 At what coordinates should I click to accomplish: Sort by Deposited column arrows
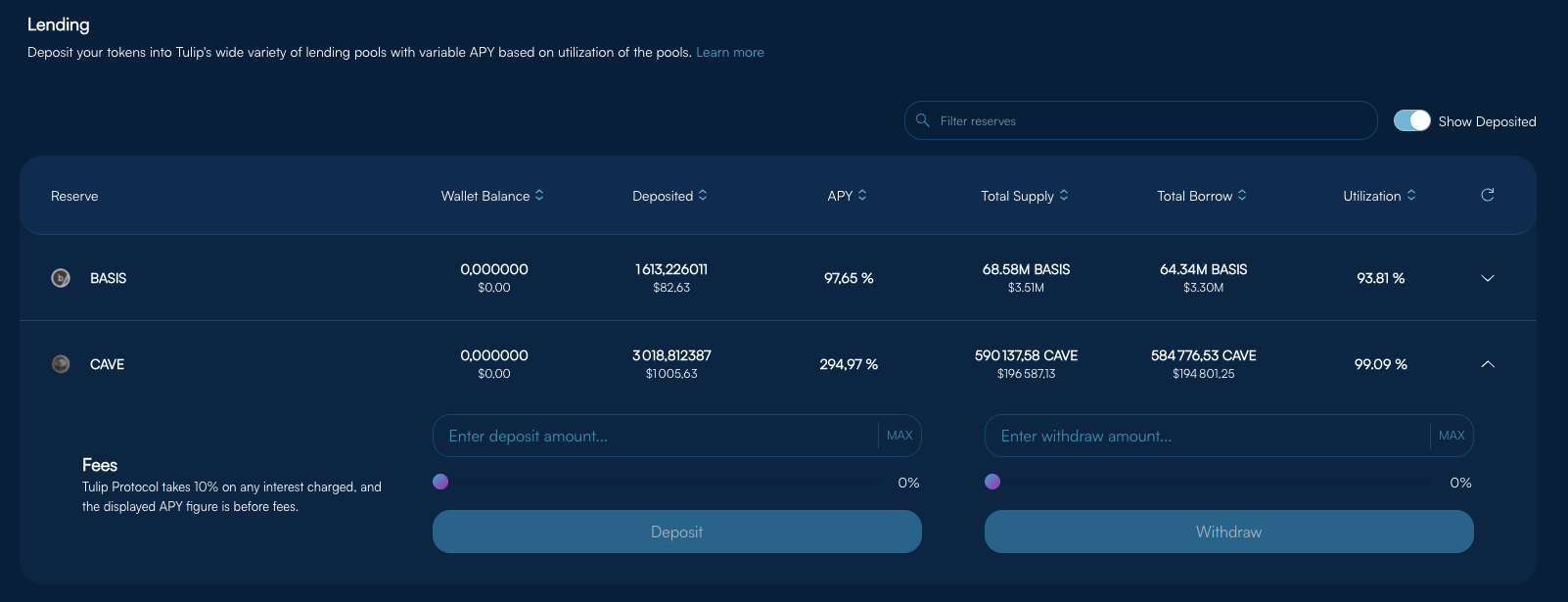(703, 196)
